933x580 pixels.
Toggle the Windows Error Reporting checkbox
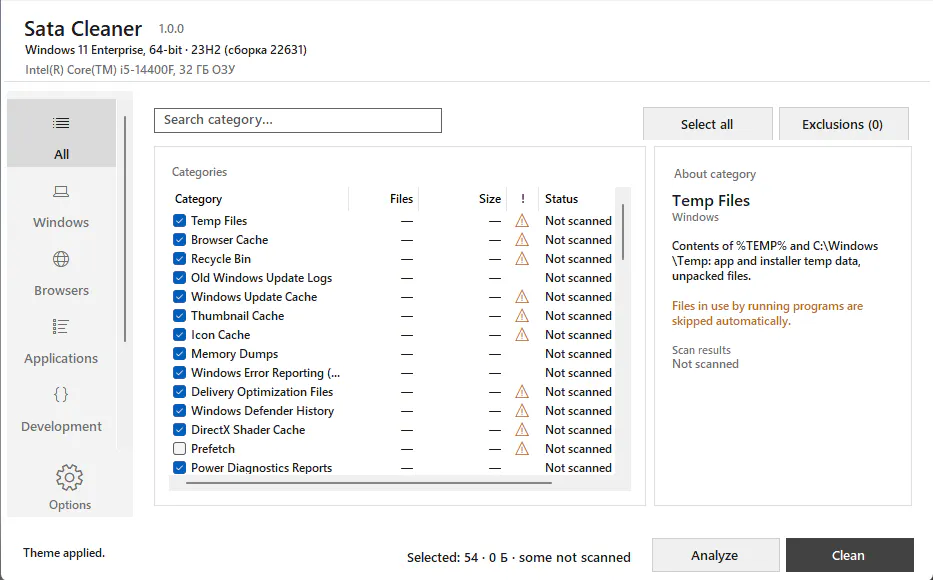point(179,373)
